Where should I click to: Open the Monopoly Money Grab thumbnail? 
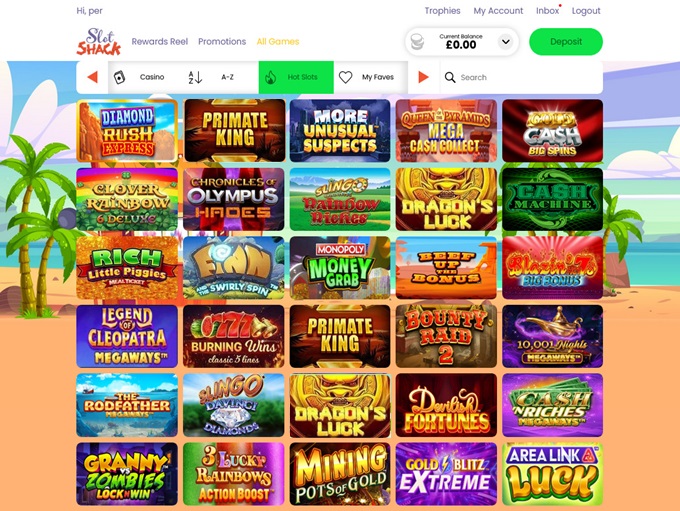tap(340, 268)
